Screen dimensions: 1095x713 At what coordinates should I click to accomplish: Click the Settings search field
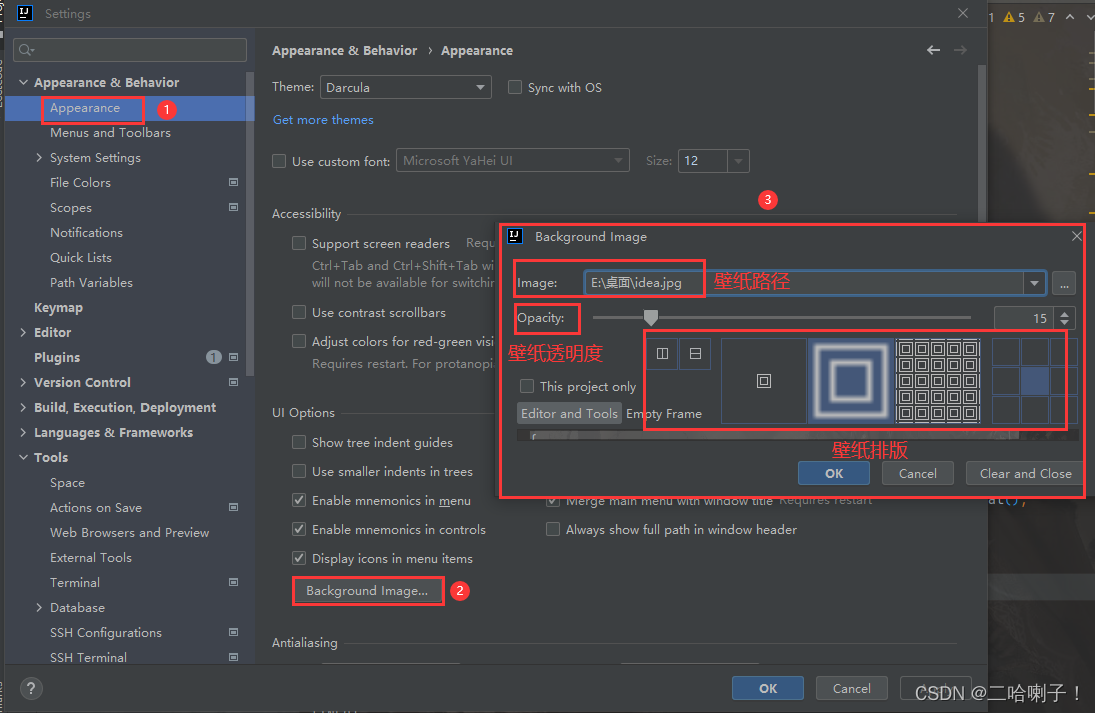pyautogui.click(x=130, y=50)
